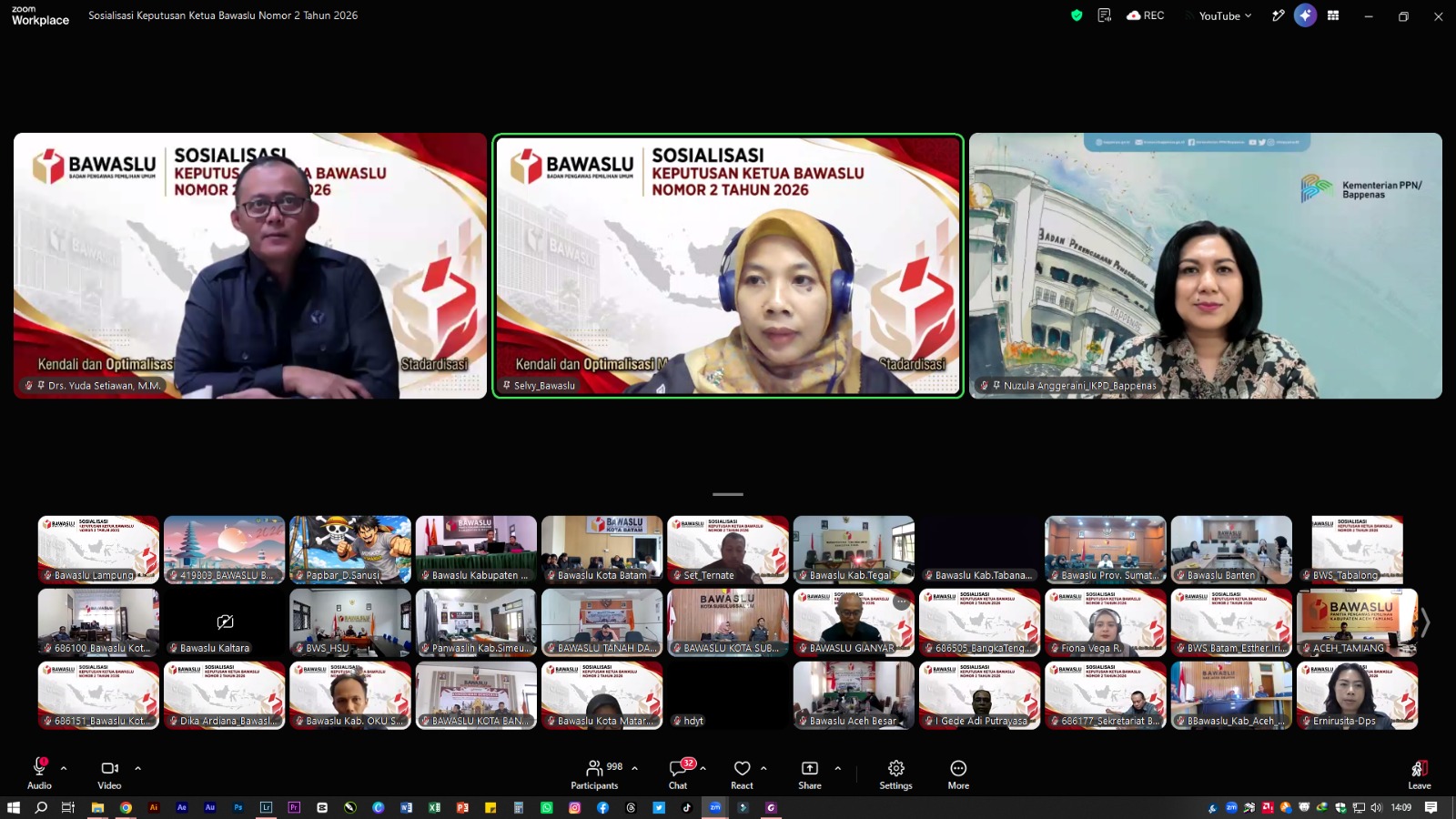This screenshot has width=1456, height=819.
Task: Open WhatsApp from the taskbar
Action: [546, 807]
